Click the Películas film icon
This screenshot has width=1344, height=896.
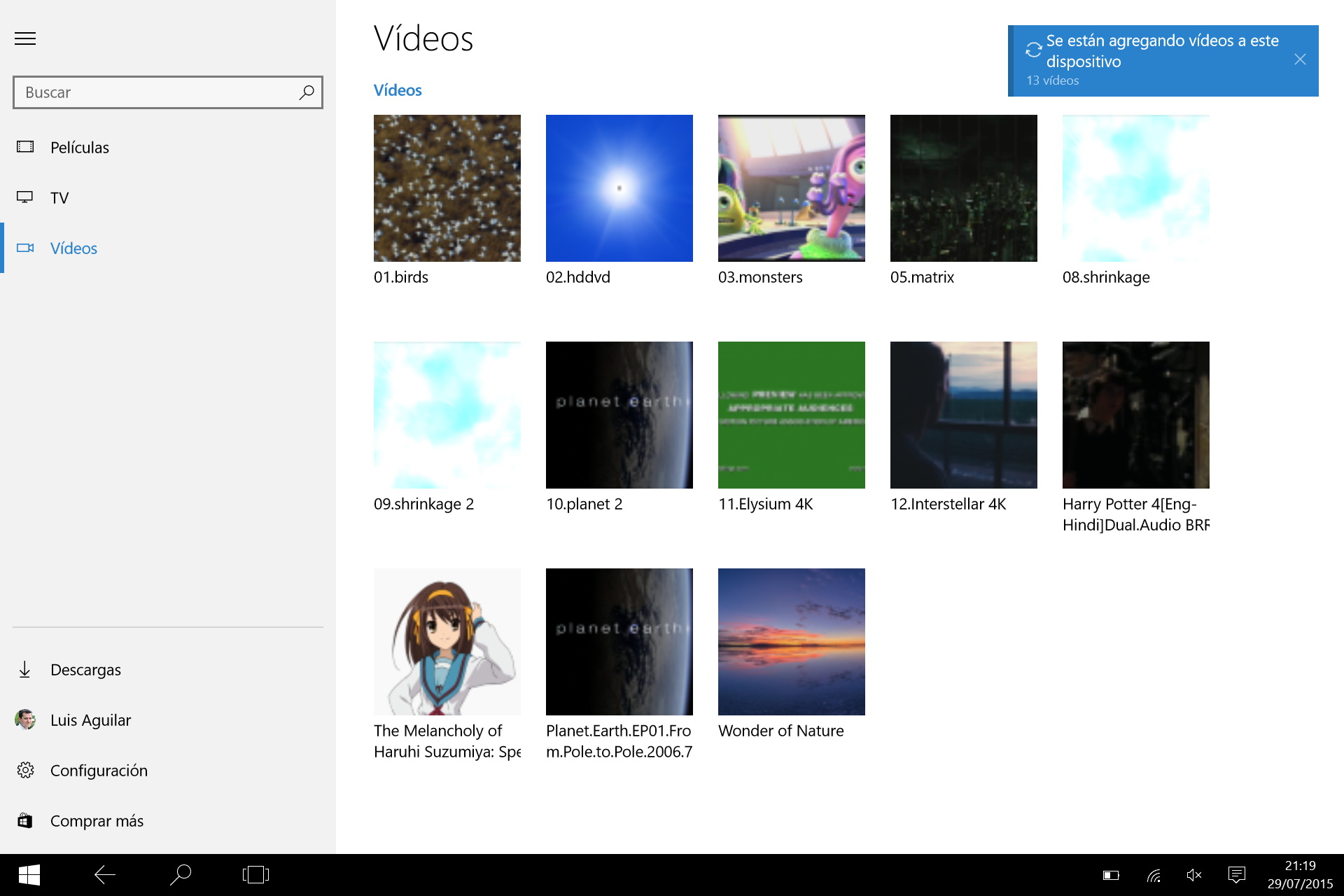pos(25,147)
